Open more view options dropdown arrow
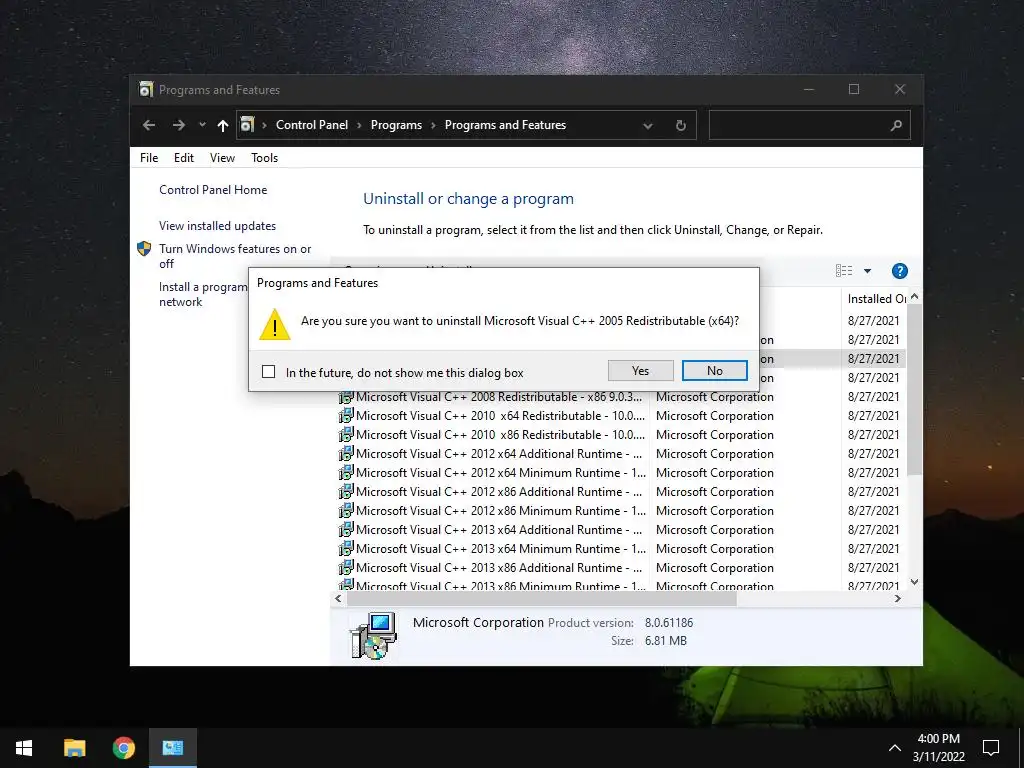 (867, 270)
